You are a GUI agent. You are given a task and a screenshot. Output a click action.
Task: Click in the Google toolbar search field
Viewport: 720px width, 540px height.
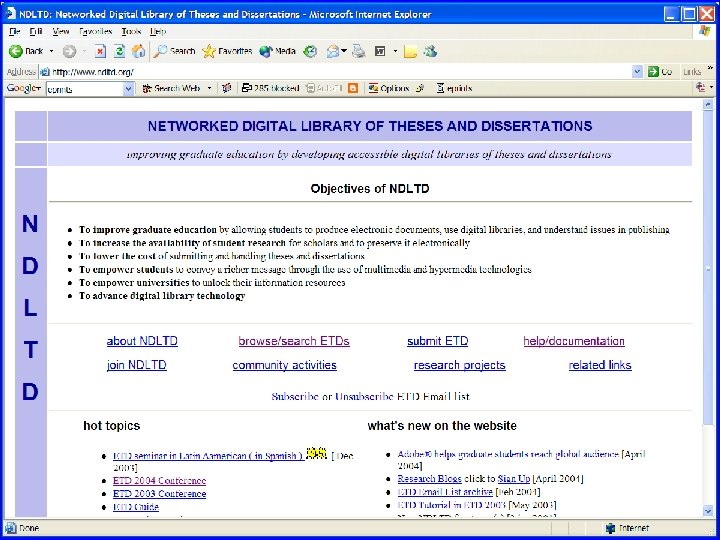click(x=85, y=89)
